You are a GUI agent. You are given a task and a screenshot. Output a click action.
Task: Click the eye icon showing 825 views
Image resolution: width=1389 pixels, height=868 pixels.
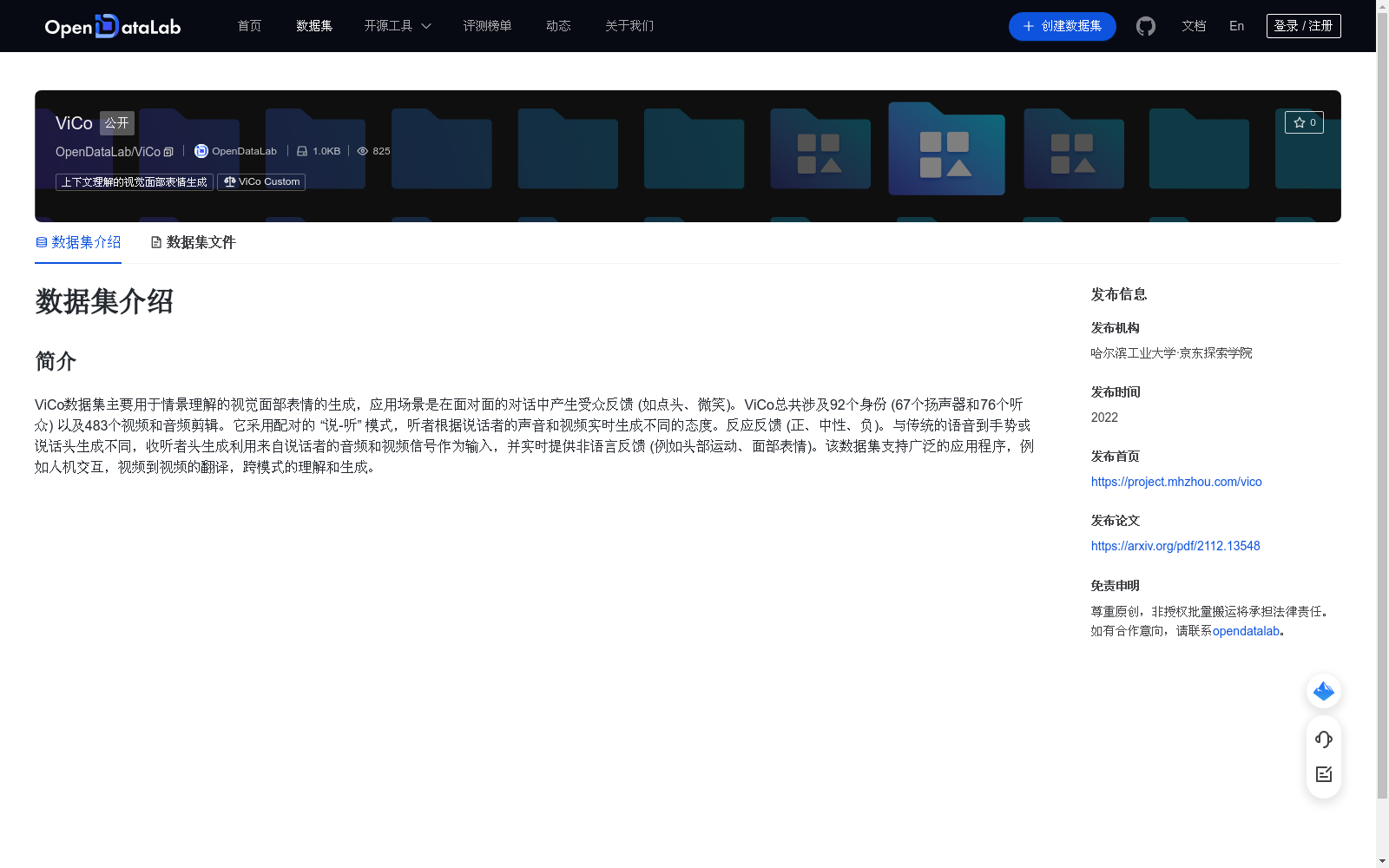362,150
